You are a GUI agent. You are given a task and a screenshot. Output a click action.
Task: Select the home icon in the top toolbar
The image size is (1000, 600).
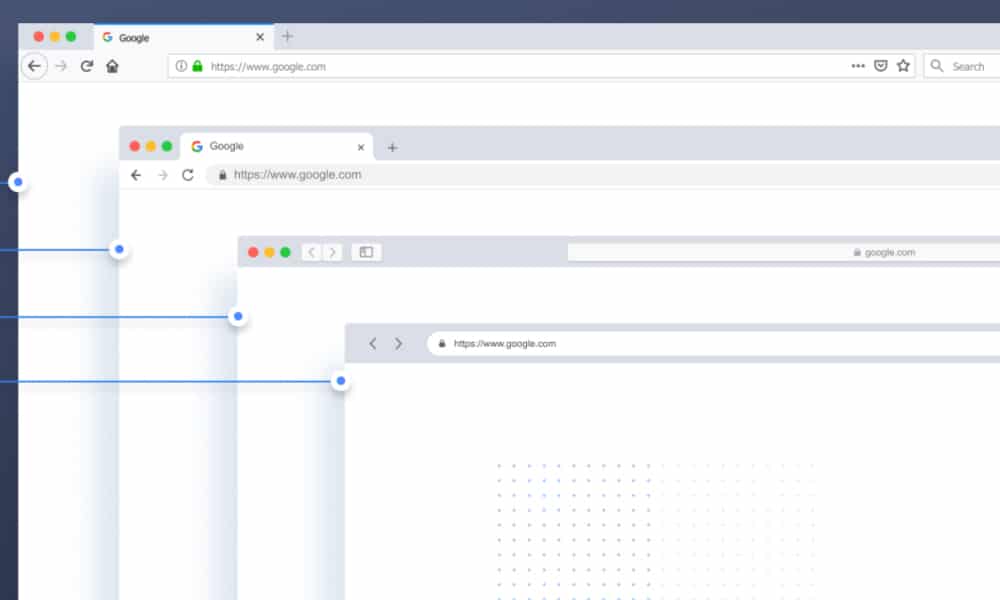point(112,65)
